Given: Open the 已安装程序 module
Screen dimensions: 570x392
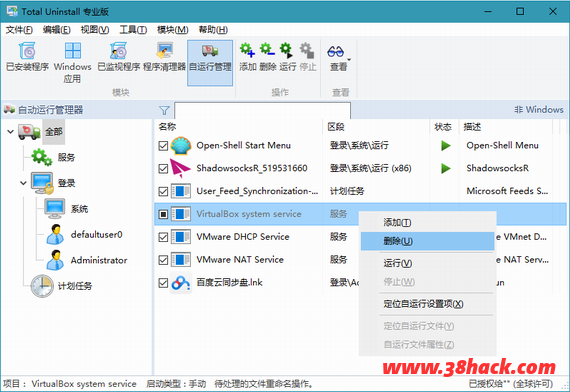Looking at the screenshot, I should [x=27, y=57].
